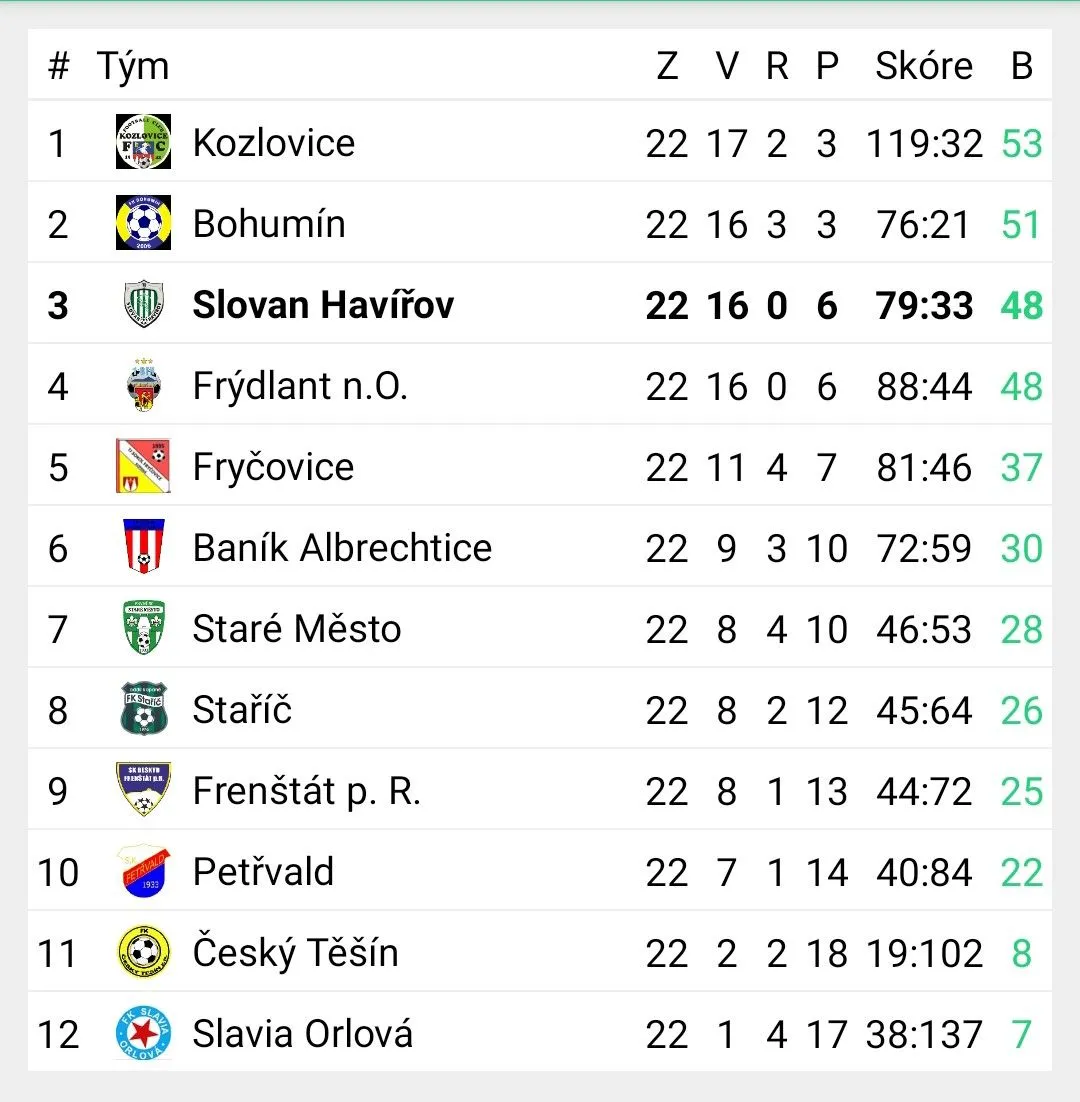Open the Kozlovice club logo
The height and width of the screenshot is (1102, 1080).
click(143, 142)
